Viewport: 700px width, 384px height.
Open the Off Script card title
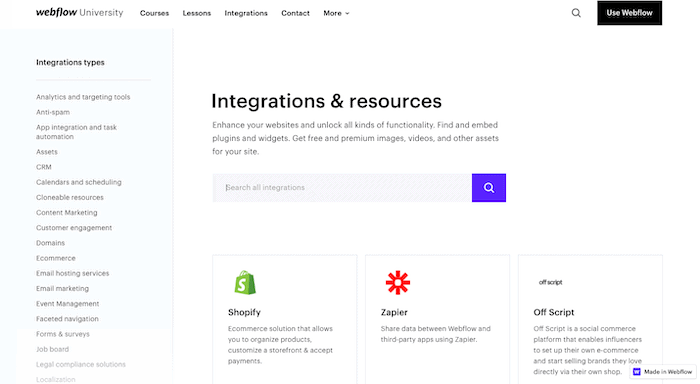coord(554,312)
